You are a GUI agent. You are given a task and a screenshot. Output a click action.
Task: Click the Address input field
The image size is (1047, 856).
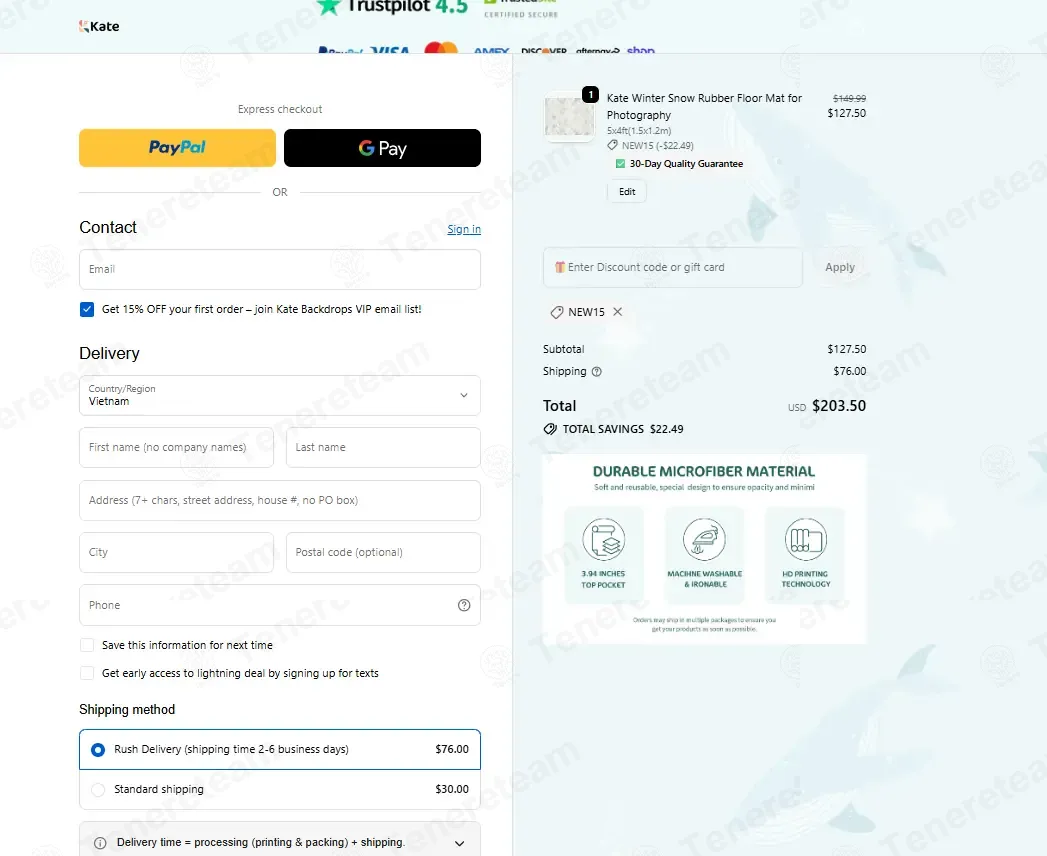(x=280, y=500)
